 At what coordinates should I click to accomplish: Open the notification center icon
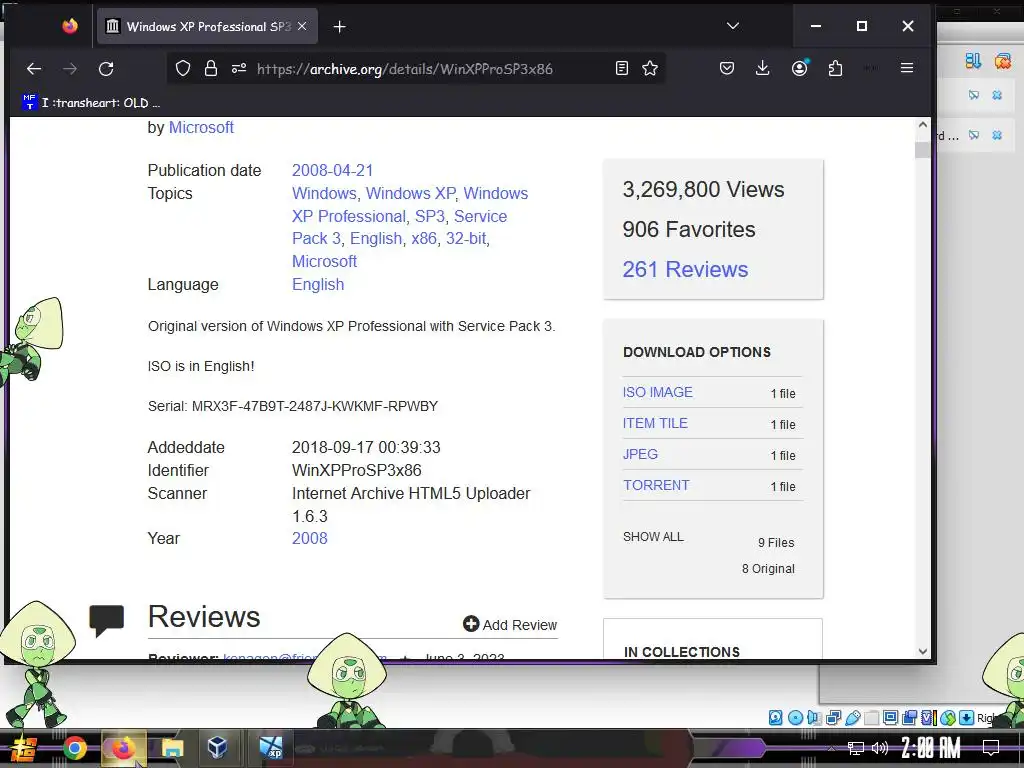point(991,748)
